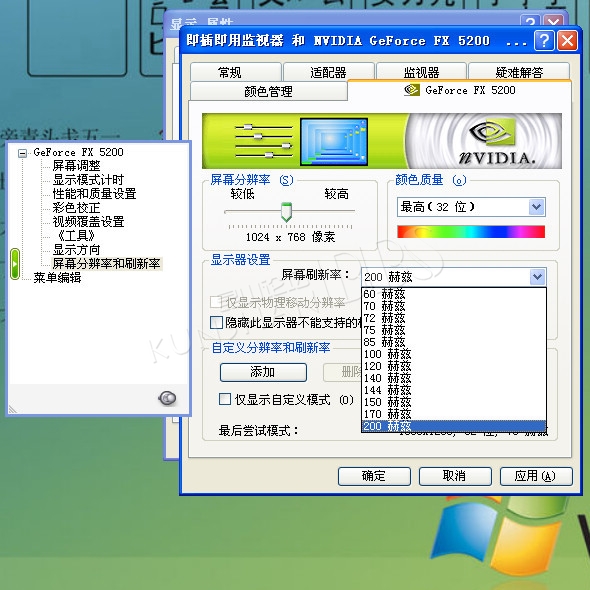
Task: Choose 70 赫兹 refresh rate
Action: (453, 306)
